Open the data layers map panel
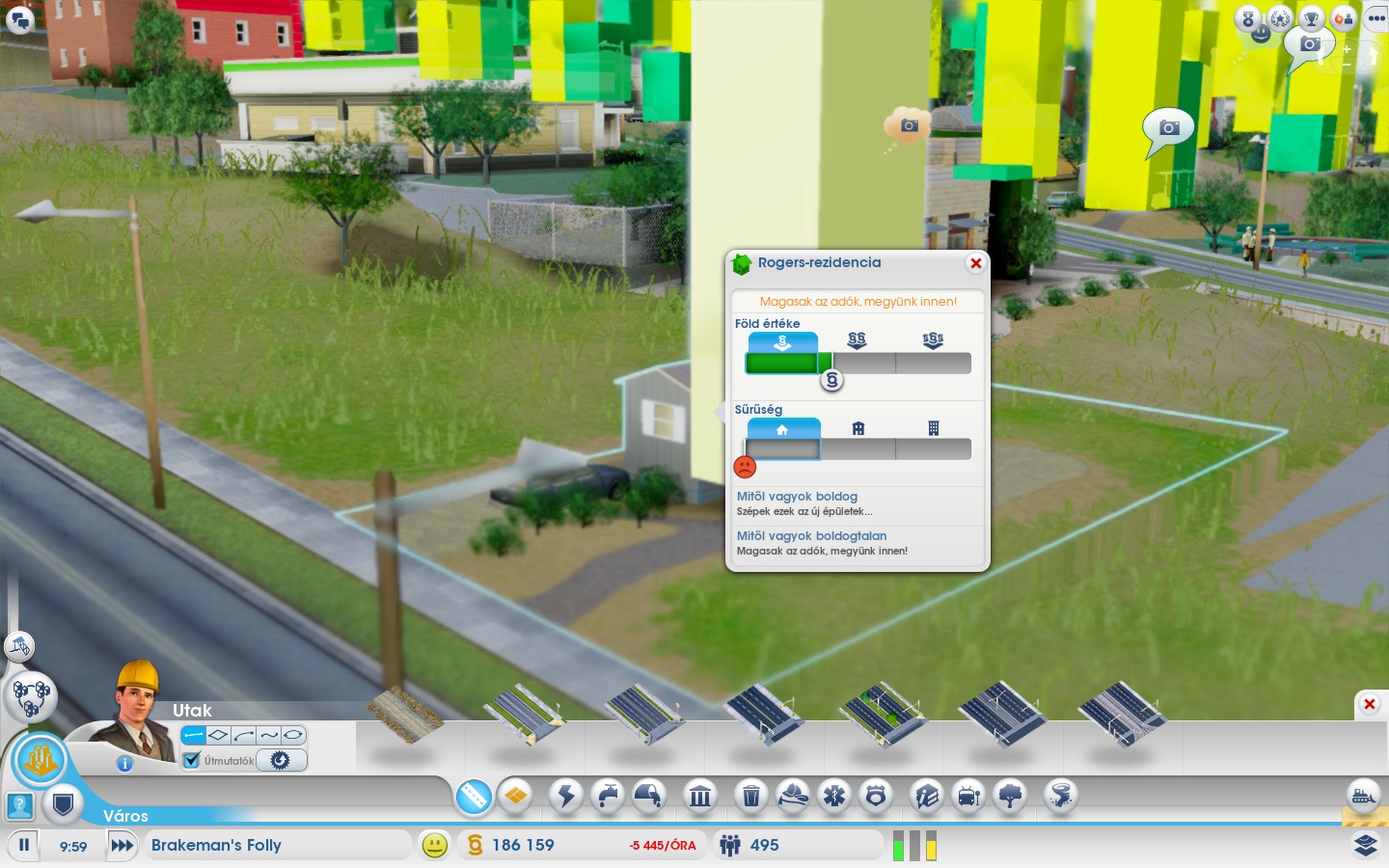Screen dimensions: 1389x868 coord(1365,846)
